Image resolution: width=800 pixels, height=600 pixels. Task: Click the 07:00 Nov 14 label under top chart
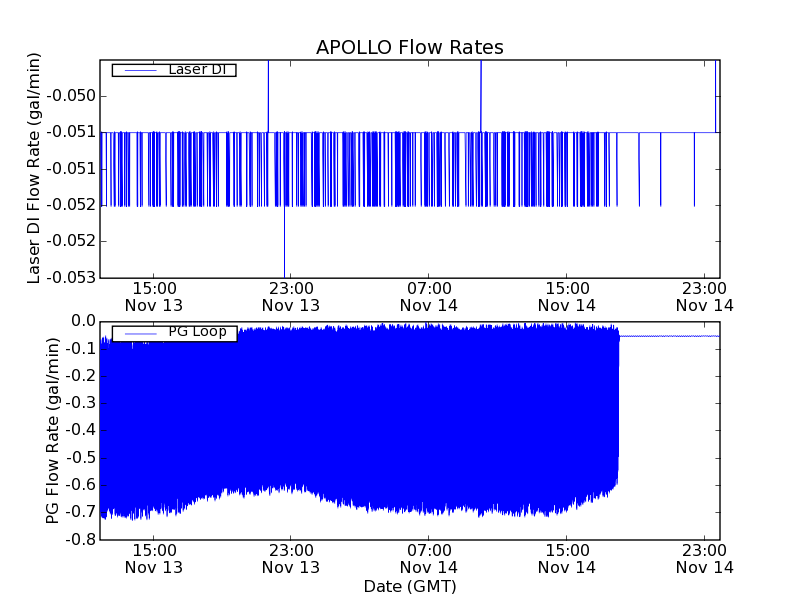click(x=429, y=297)
